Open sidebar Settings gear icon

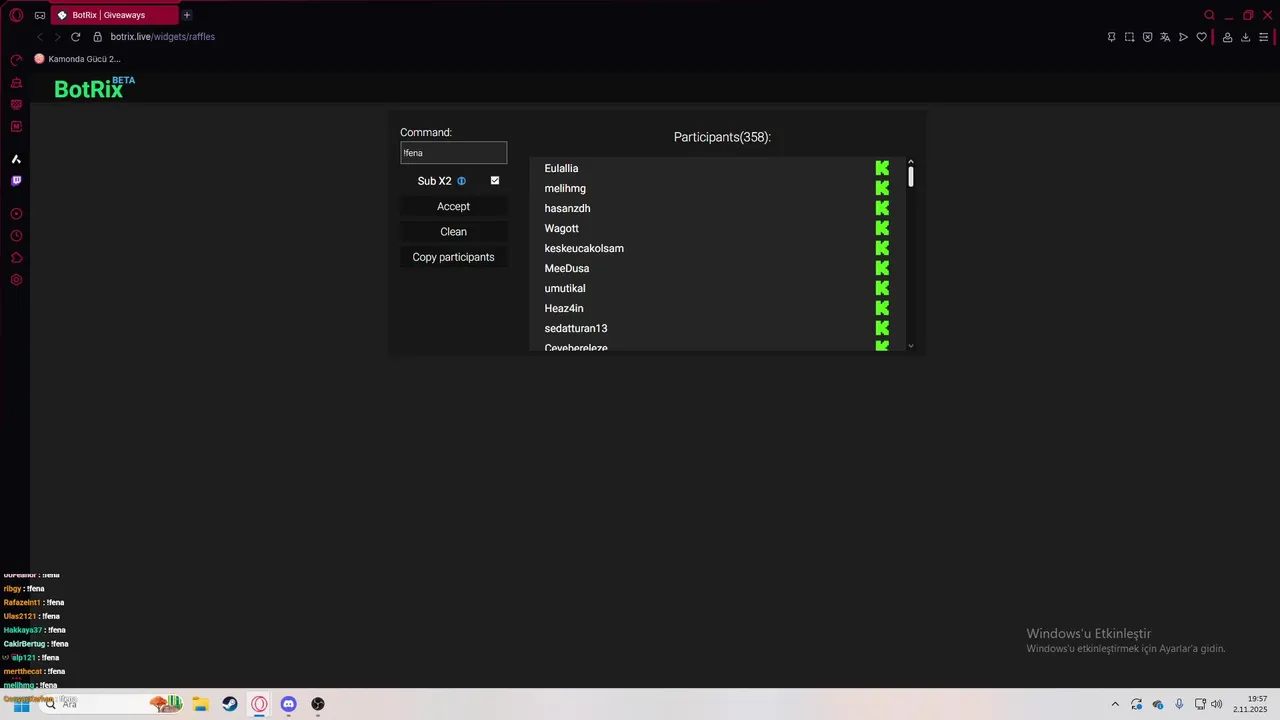(x=16, y=280)
